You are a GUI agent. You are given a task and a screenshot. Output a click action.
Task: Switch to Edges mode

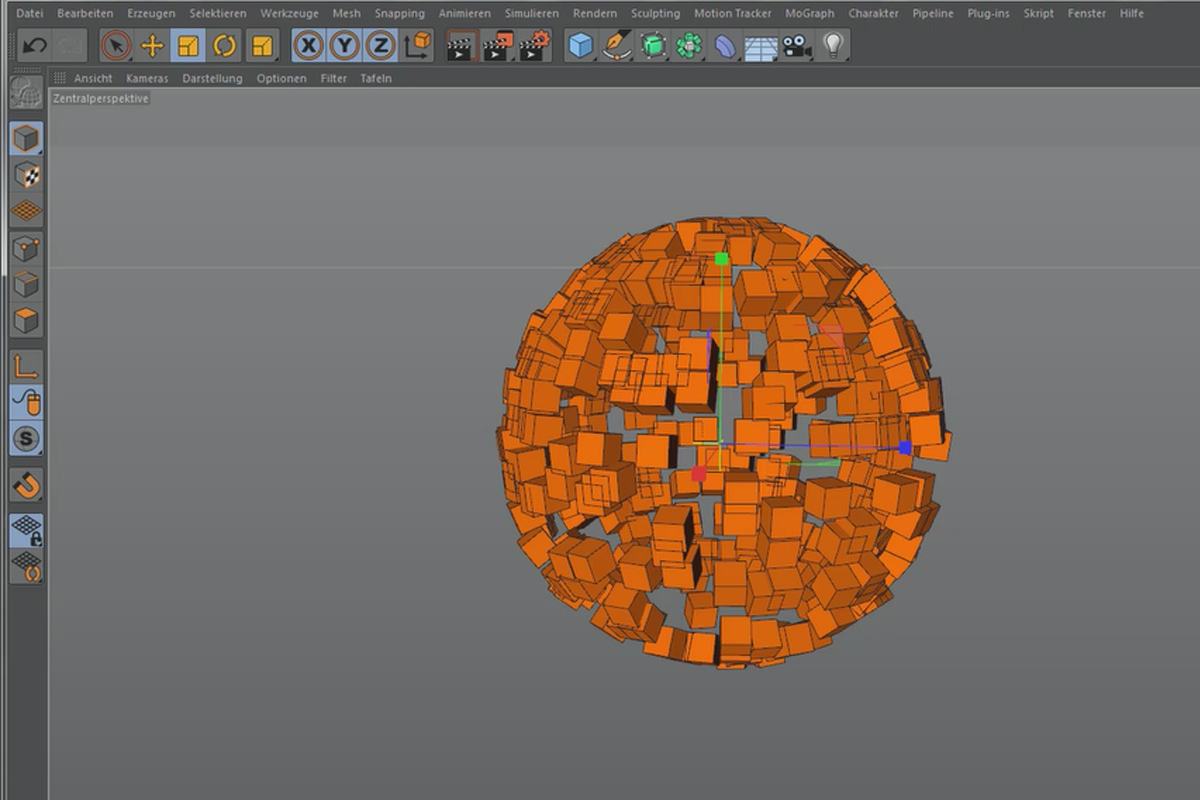(x=26, y=285)
